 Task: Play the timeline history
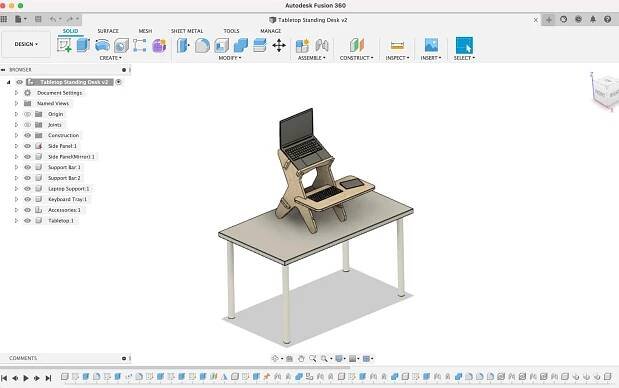coord(26,378)
